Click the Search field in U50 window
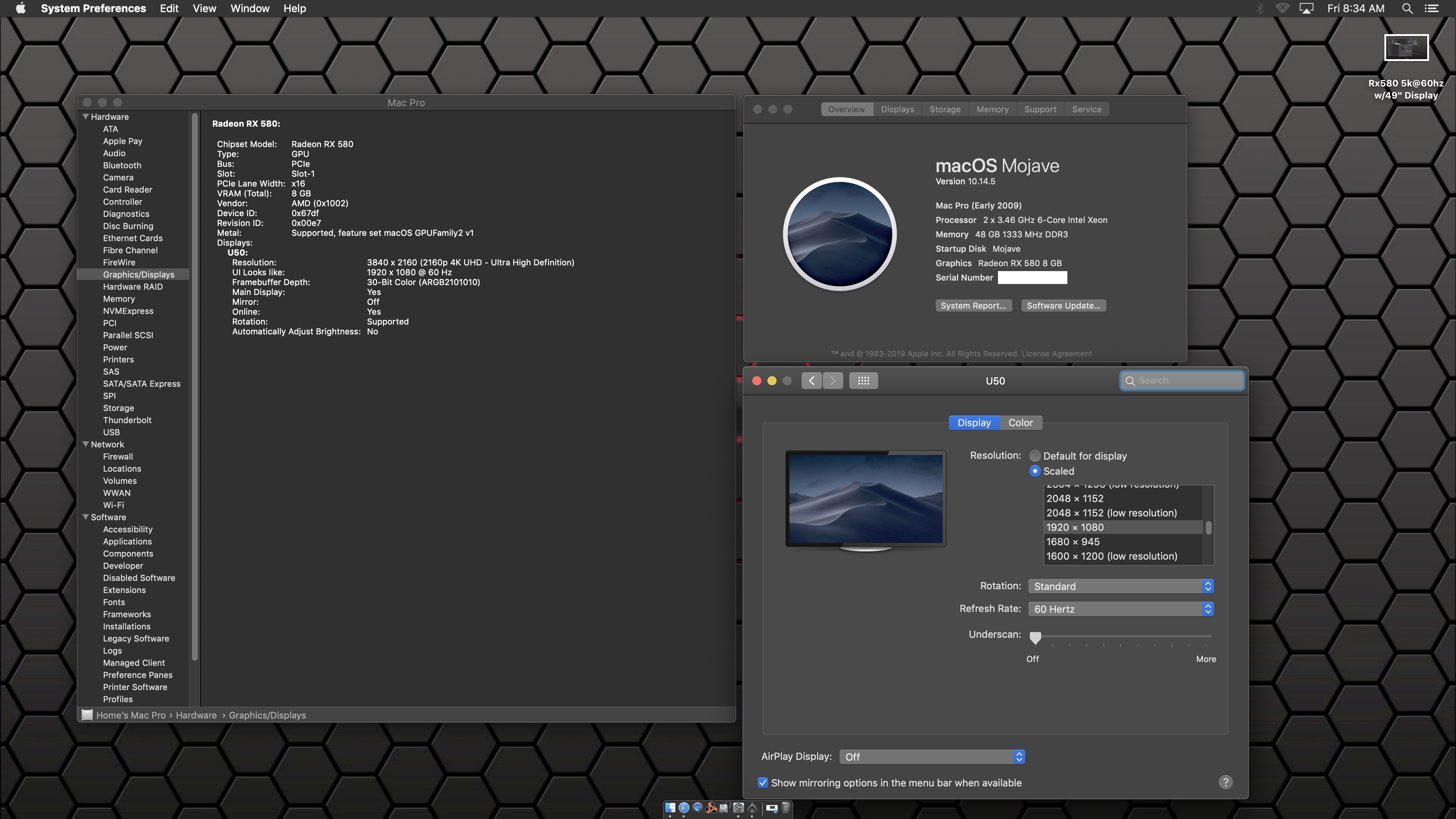This screenshot has height=819, width=1456. click(x=1182, y=380)
